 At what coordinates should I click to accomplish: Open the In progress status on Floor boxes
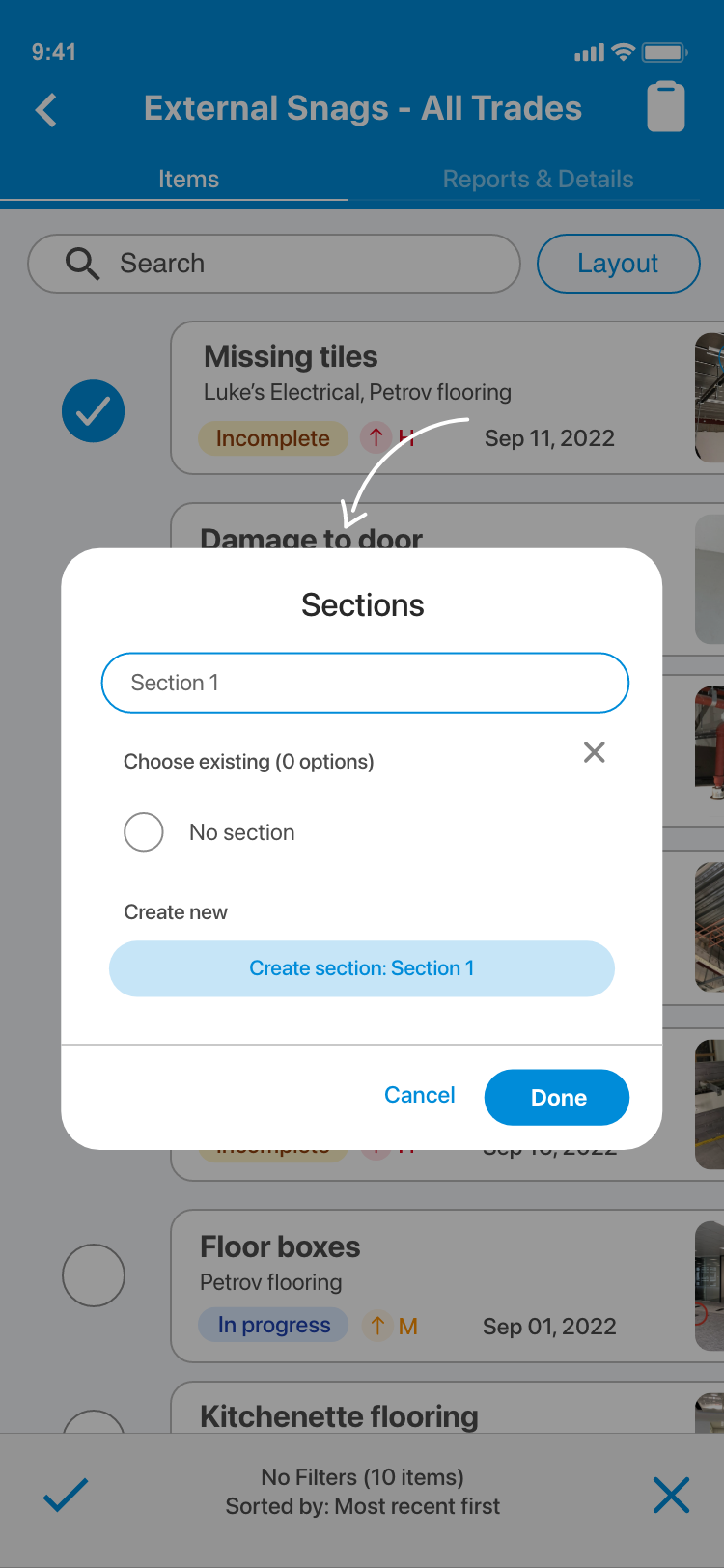[274, 1325]
